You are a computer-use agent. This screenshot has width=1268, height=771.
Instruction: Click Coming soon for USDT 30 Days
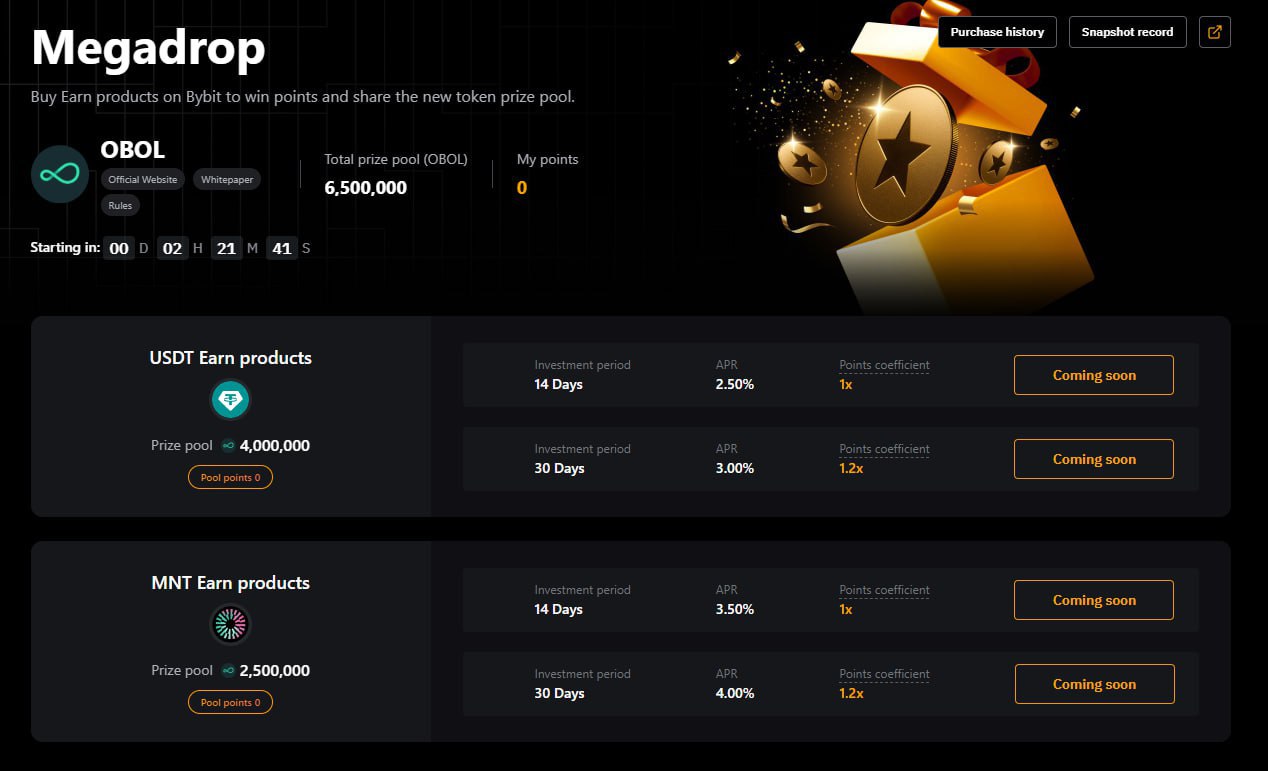click(x=1094, y=459)
